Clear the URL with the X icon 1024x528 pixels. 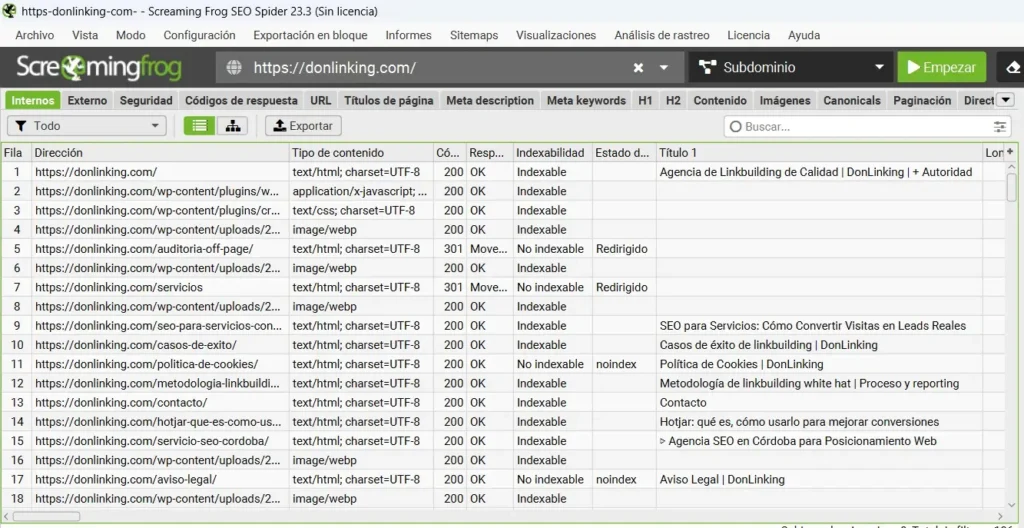coord(639,67)
